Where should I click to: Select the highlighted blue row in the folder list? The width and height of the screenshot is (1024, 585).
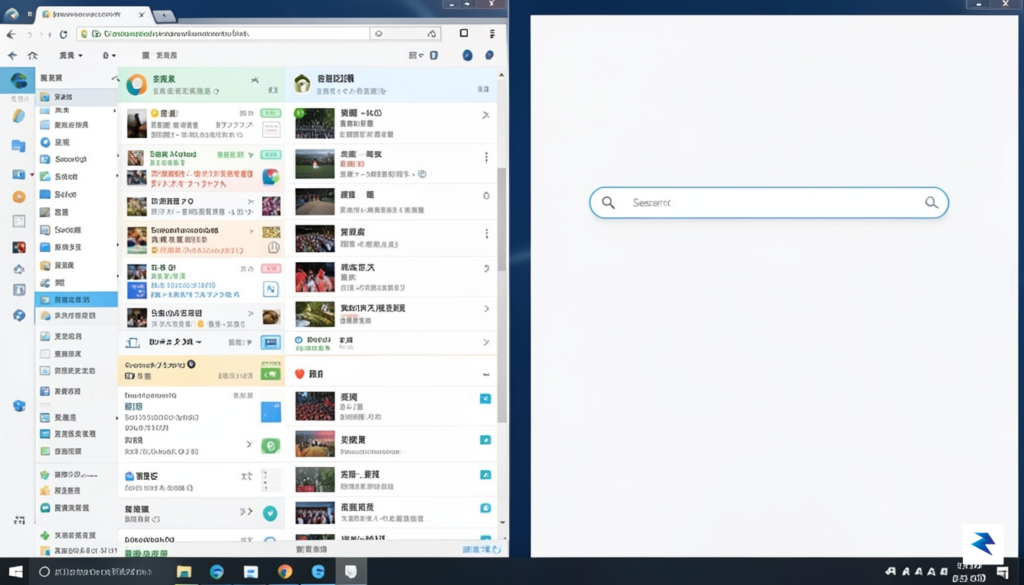click(76, 300)
